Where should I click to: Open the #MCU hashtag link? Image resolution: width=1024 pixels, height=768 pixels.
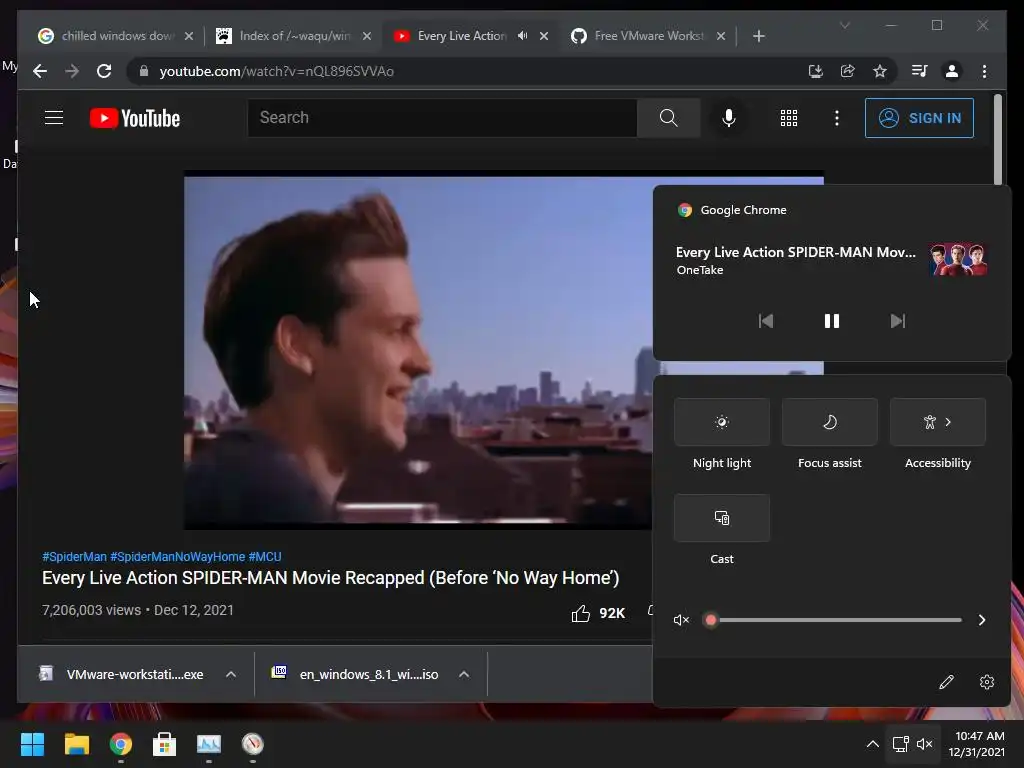pyautogui.click(x=264, y=556)
